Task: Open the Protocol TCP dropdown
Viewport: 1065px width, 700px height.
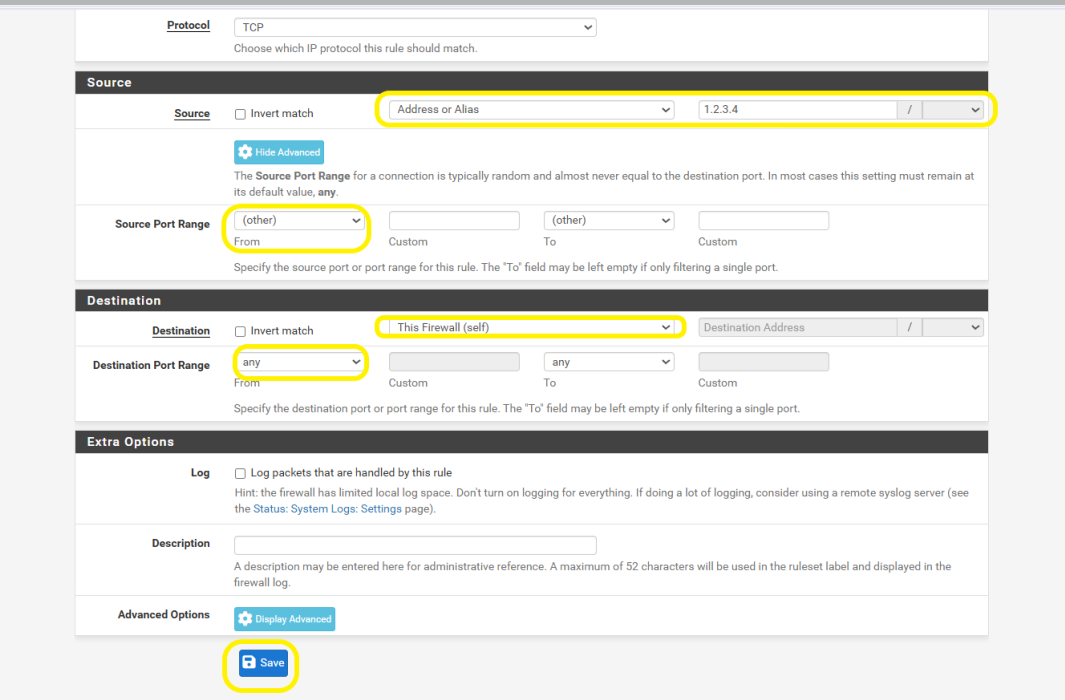Action: 415,28
